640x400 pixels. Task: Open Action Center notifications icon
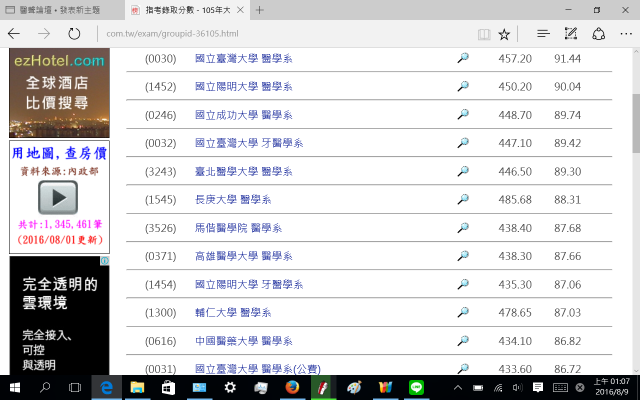[538, 387]
